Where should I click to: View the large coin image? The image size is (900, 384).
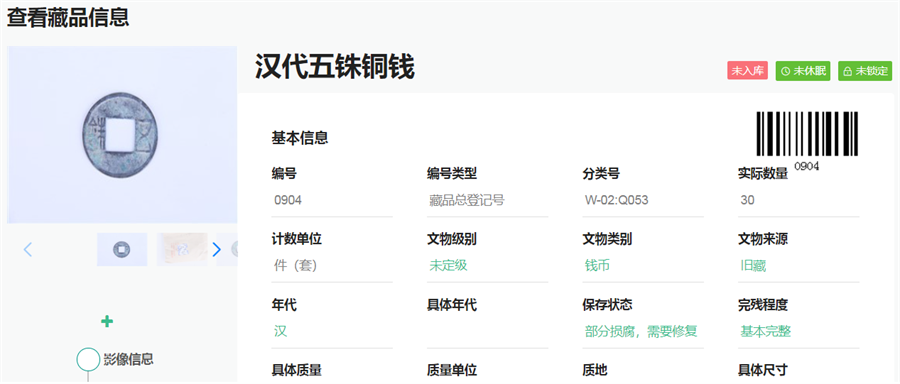tap(122, 135)
